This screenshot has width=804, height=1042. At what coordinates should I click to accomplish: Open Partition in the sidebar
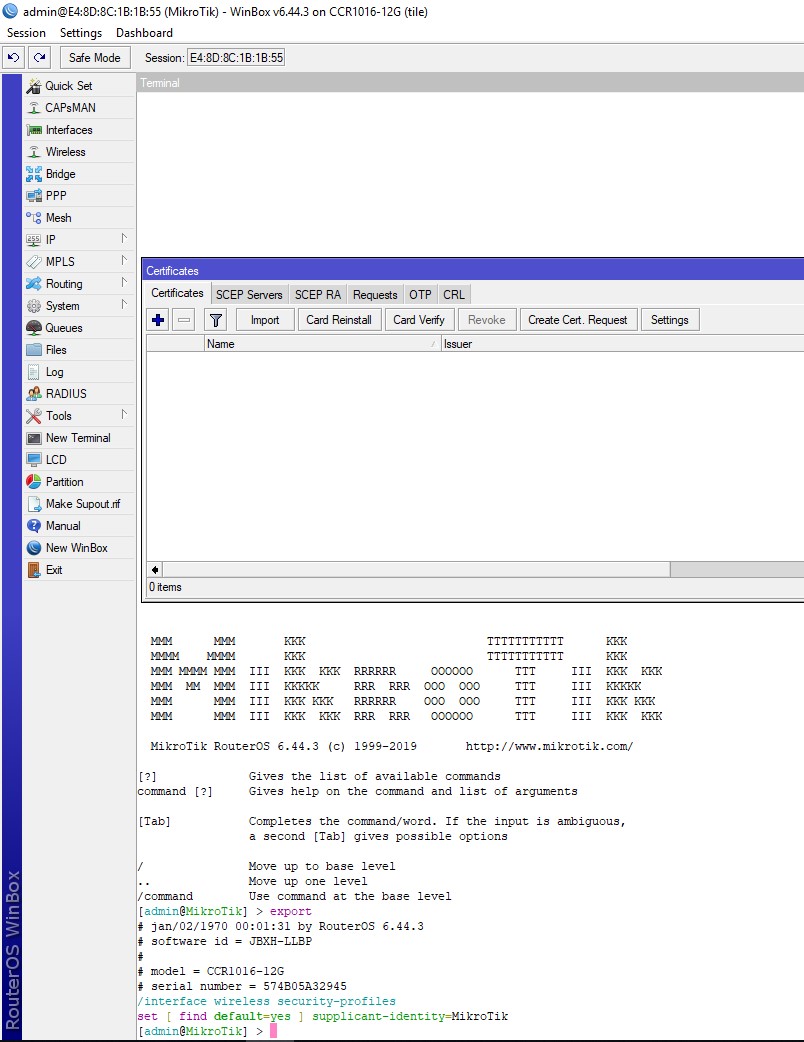pyautogui.click(x=79, y=481)
